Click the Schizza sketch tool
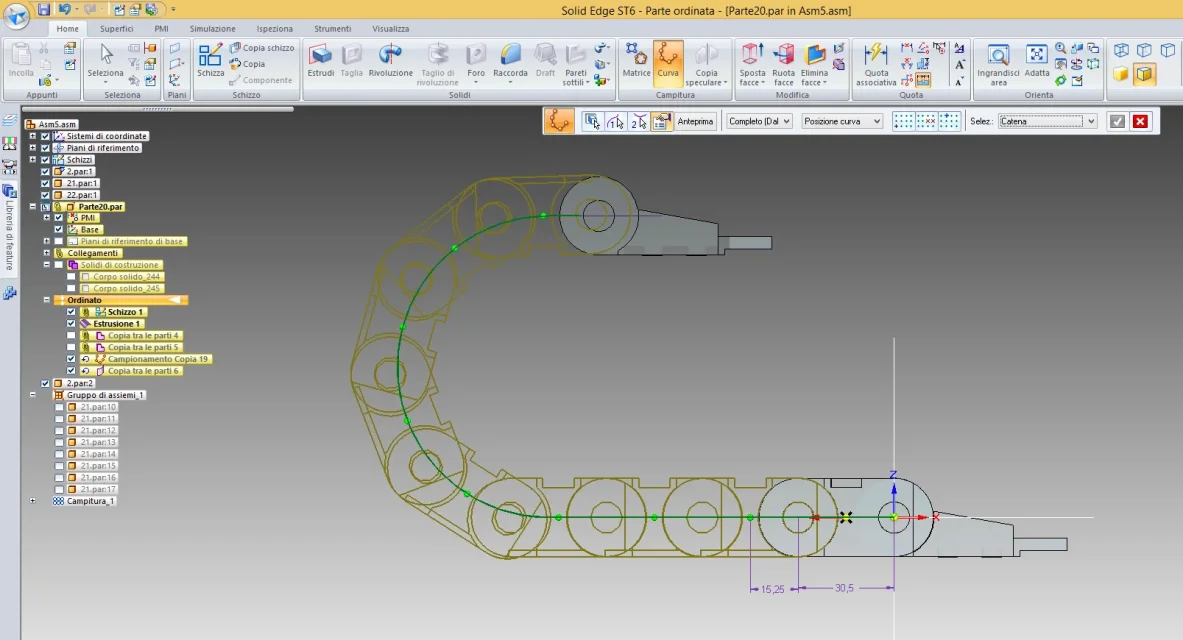This screenshot has width=1183, height=640. click(210, 60)
